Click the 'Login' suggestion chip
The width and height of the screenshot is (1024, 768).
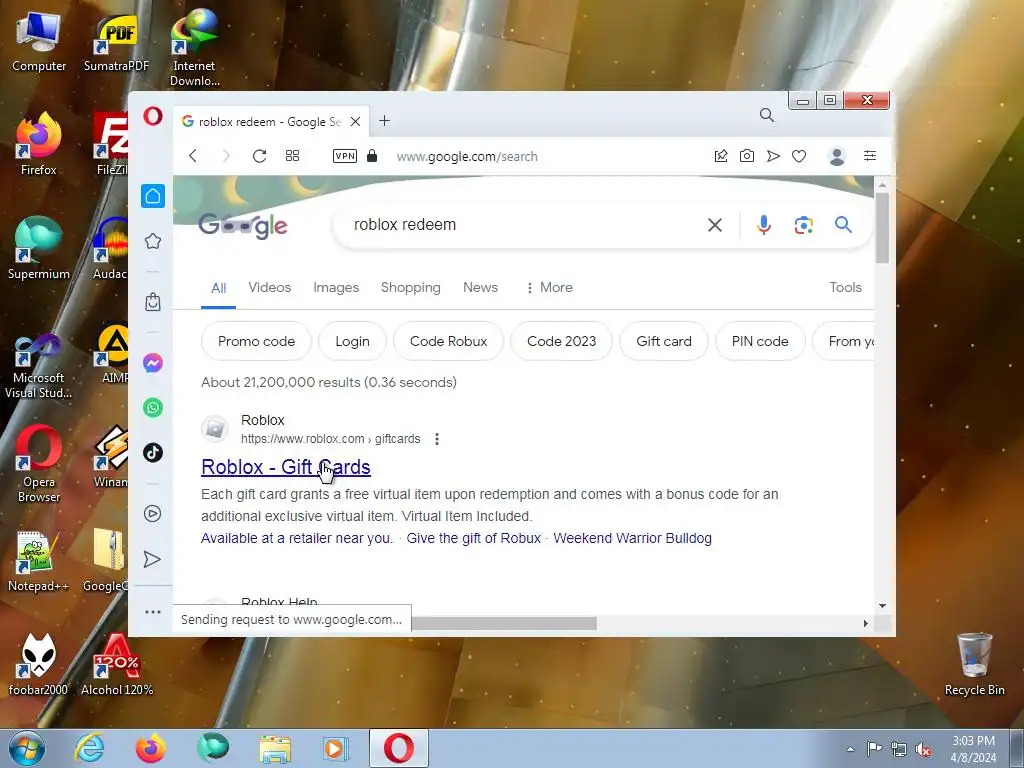[x=353, y=341]
